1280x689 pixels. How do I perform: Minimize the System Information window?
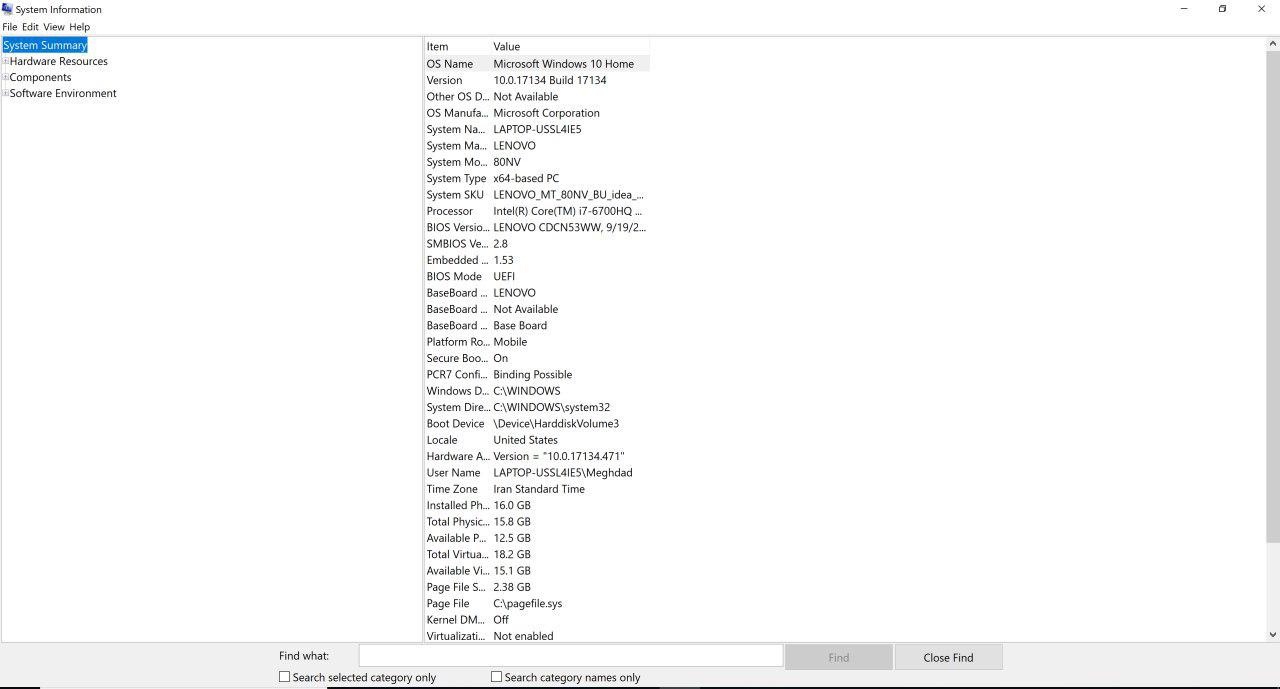coord(1184,9)
